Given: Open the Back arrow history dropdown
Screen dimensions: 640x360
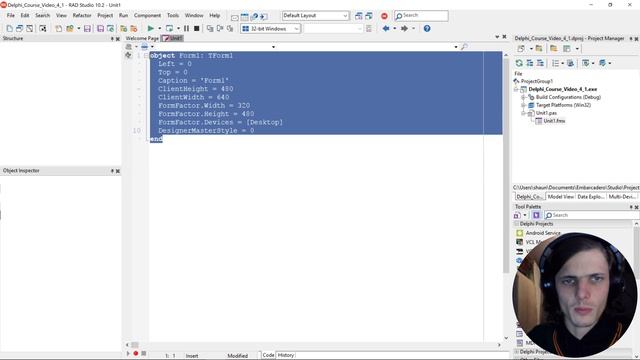Looking at the screenshot, I should pyautogui.click(x=395, y=29).
